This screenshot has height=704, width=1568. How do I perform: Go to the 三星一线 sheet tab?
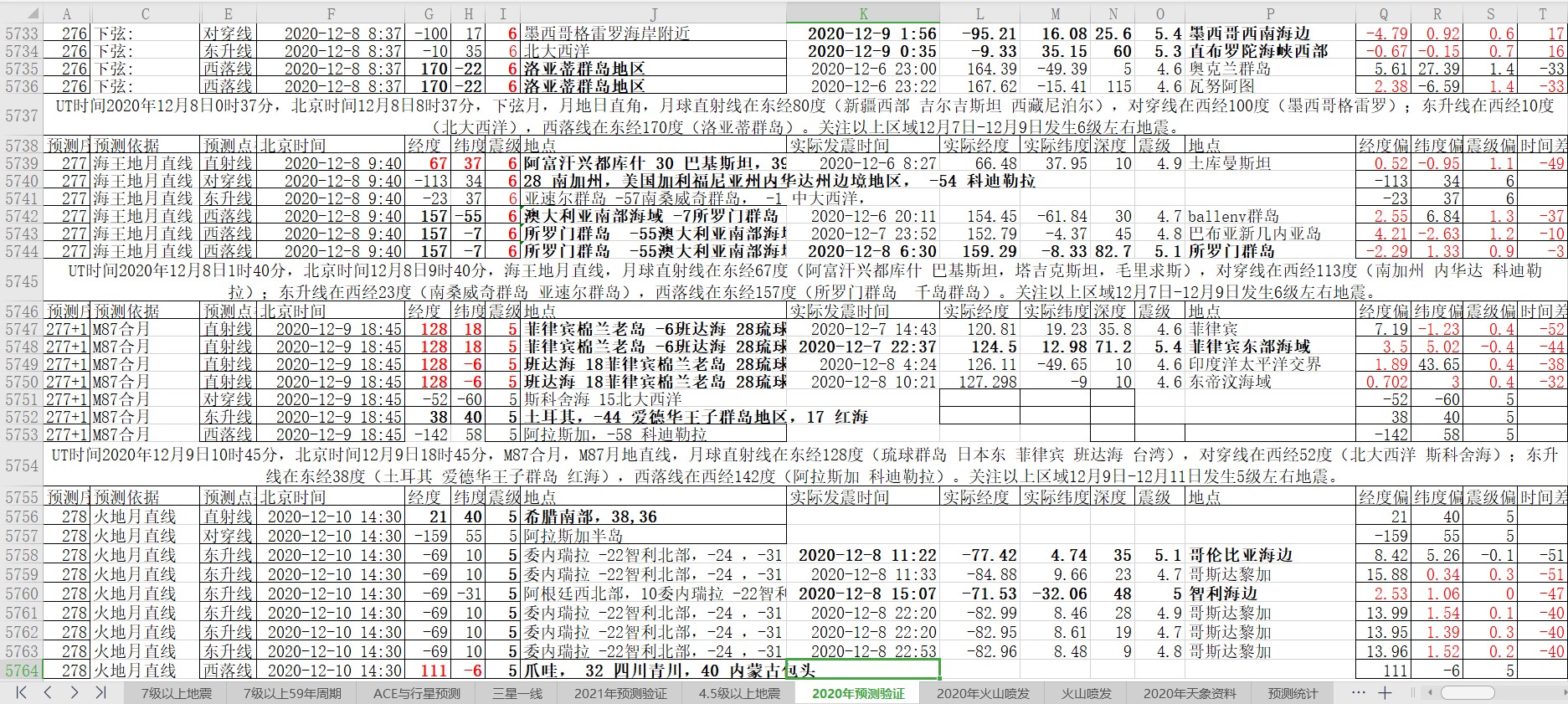point(517,693)
